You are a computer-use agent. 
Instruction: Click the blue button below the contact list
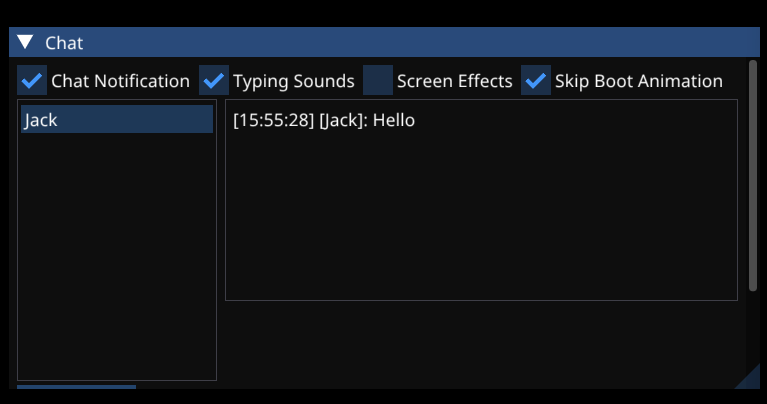click(76, 387)
